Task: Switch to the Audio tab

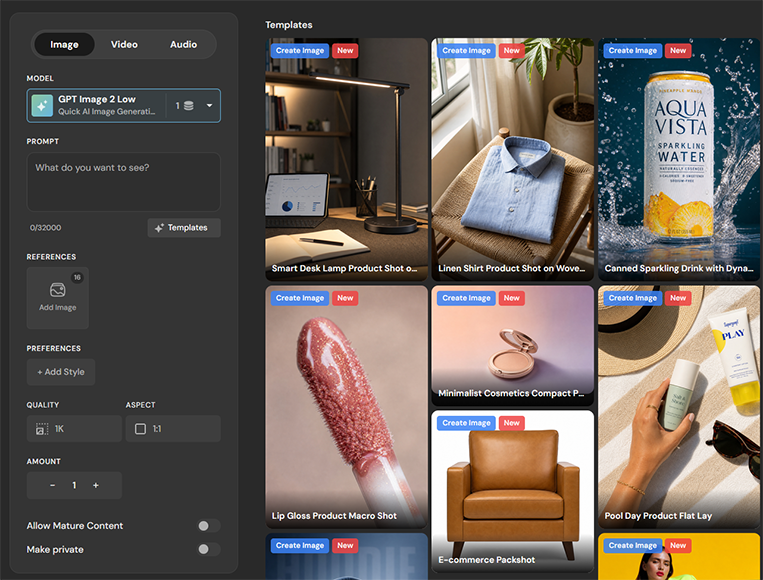Action: point(183,44)
